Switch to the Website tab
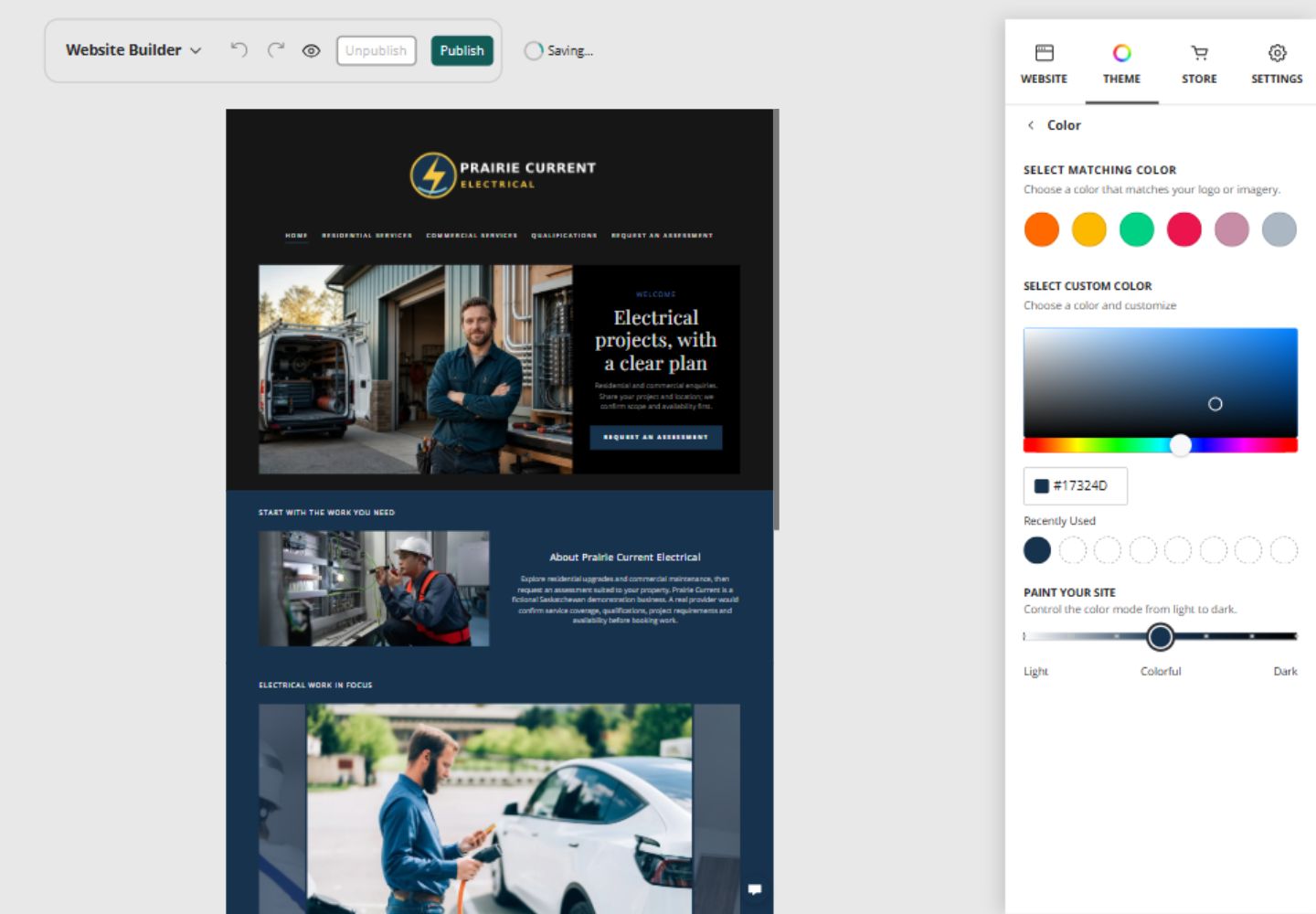1316x914 pixels. click(1044, 64)
